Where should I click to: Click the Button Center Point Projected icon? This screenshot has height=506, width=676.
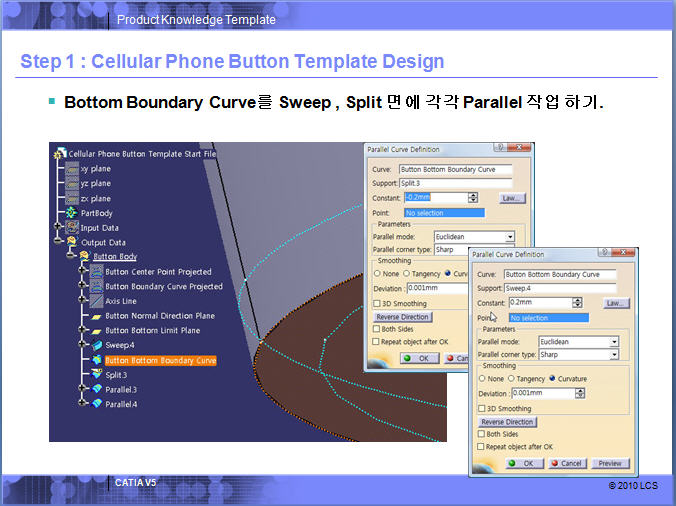pos(96,272)
